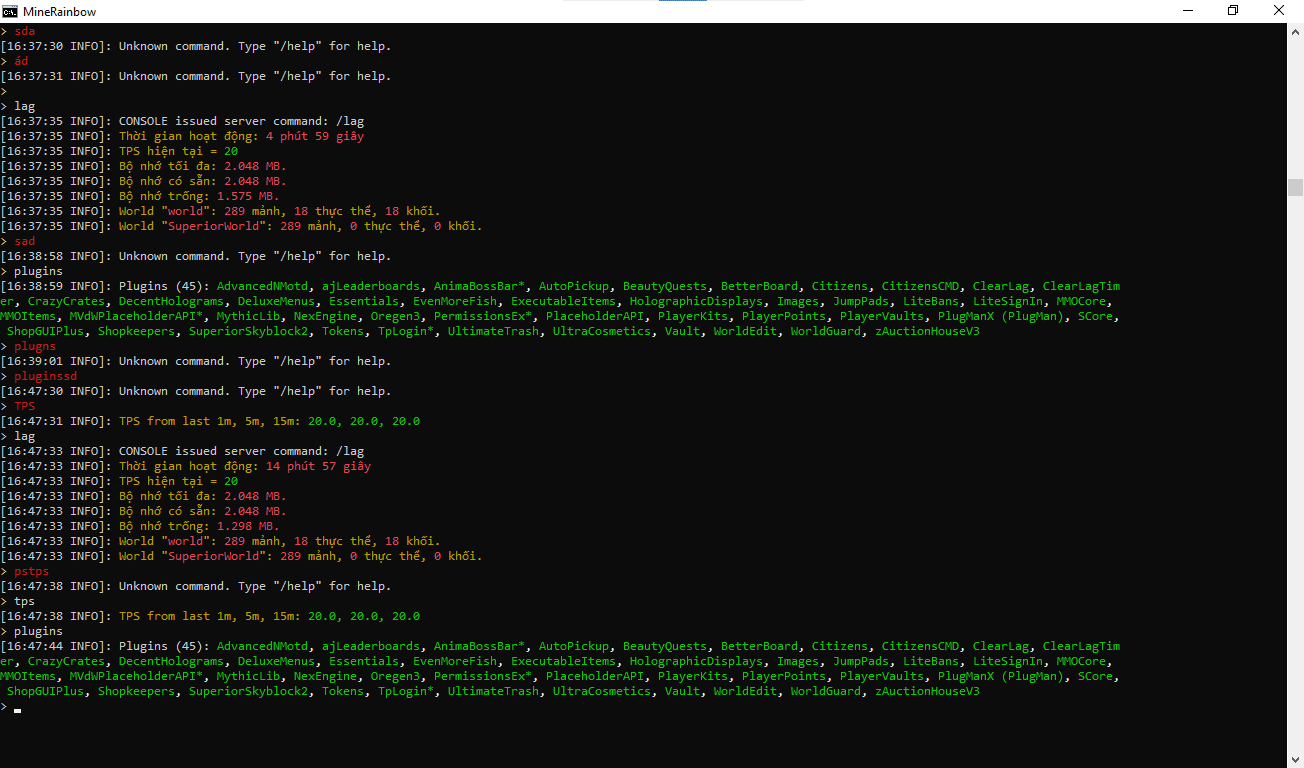The width and height of the screenshot is (1304, 768).
Task: Click "Plugins (45)" on the 16:38:59 line
Action: 161,286
